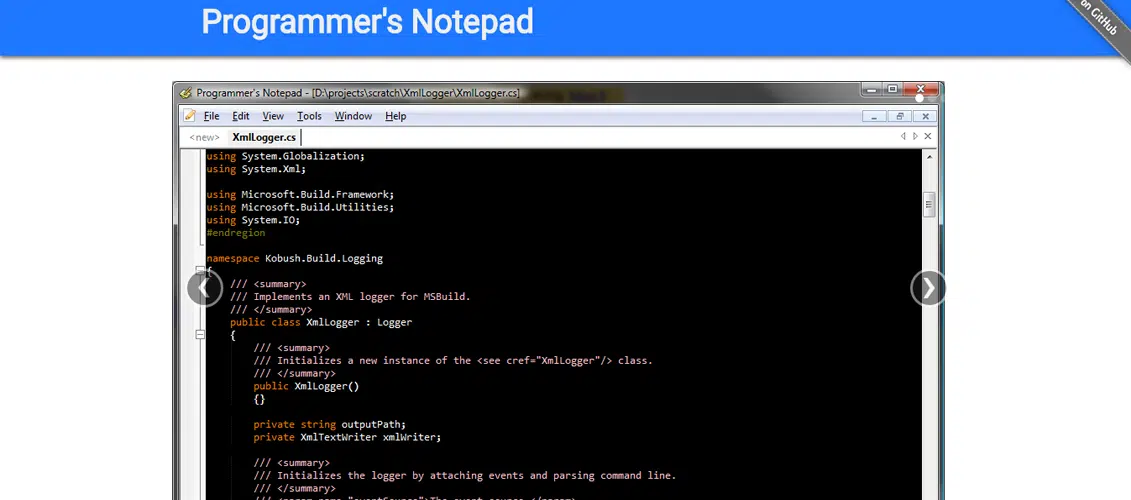Switch to the <new> document tab
The height and width of the screenshot is (500, 1131).
tap(204, 137)
